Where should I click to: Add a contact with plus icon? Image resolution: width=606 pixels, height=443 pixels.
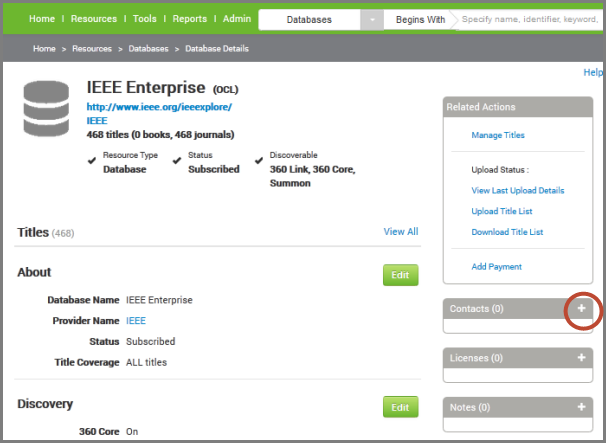point(581,308)
